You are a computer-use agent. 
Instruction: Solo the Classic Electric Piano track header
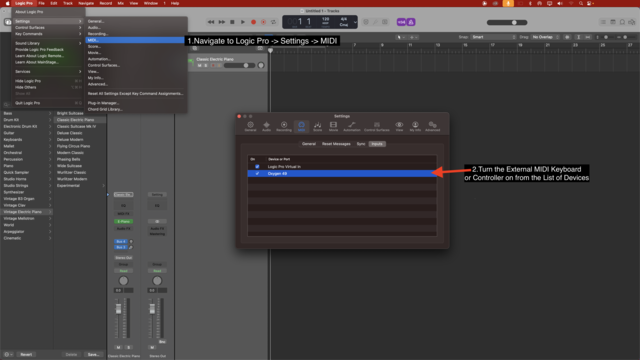click(x=206, y=65)
